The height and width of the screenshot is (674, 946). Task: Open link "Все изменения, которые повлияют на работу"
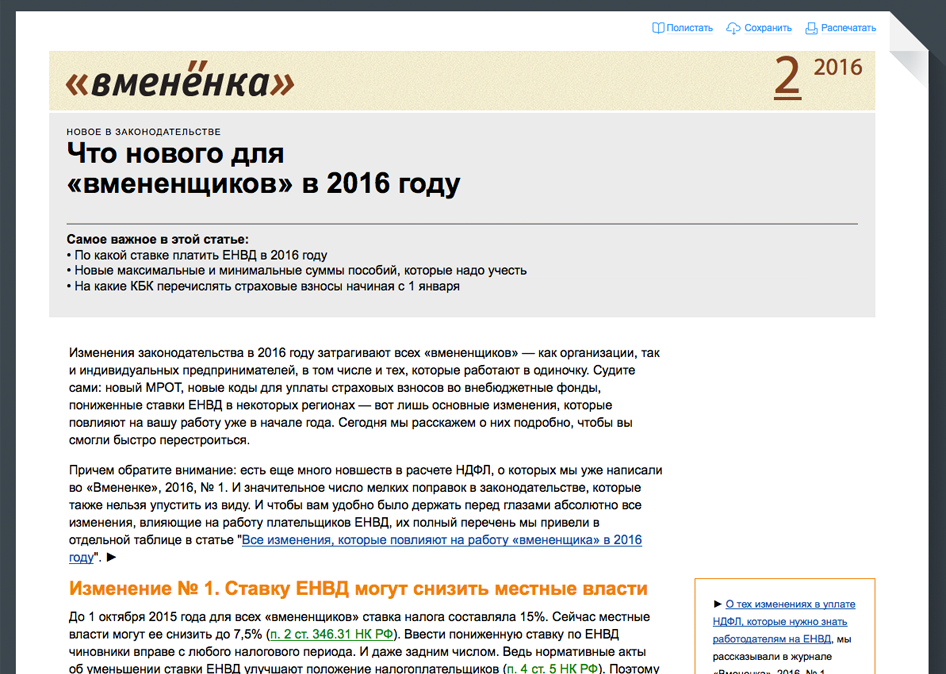coord(441,540)
